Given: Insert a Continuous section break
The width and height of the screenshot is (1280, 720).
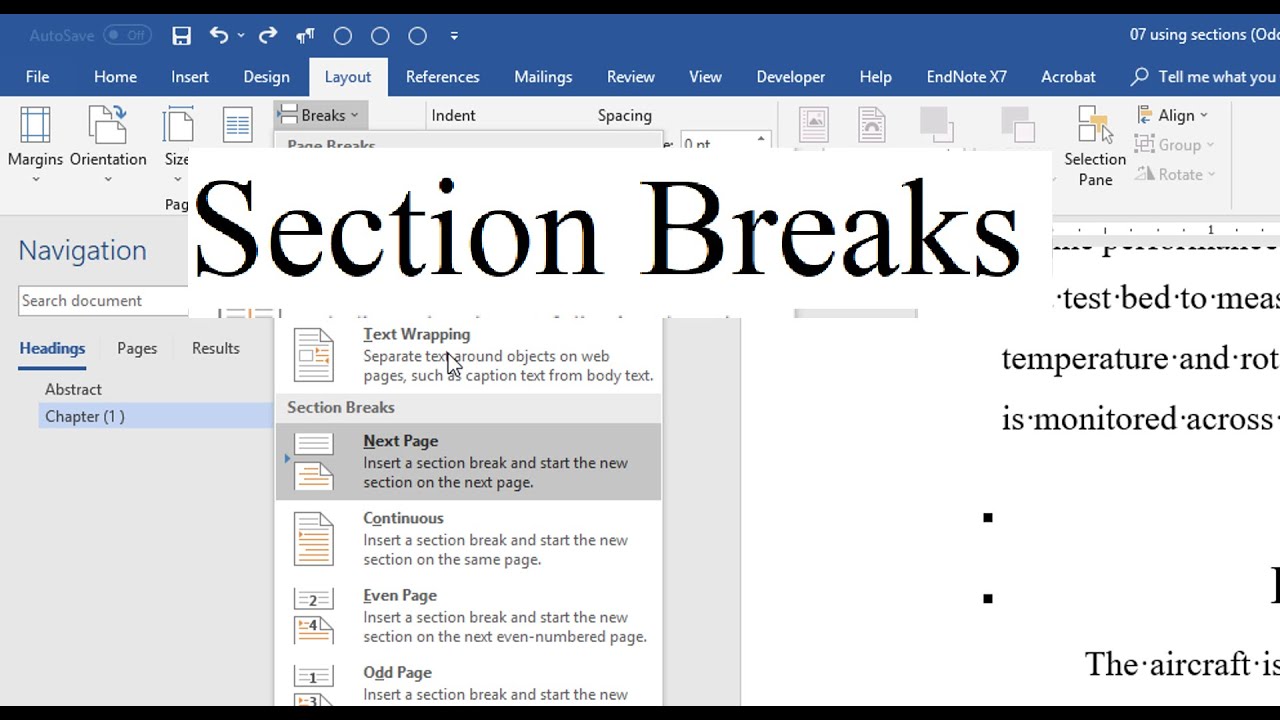Looking at the screenshot, I should 468,538.
